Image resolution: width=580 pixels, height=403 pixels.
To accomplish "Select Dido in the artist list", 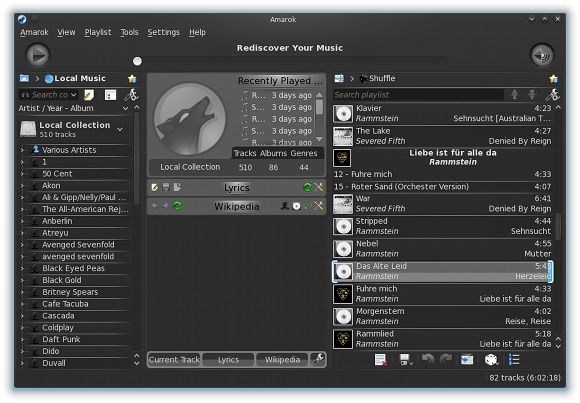I will pyautogui.click(x=51, y=351).
